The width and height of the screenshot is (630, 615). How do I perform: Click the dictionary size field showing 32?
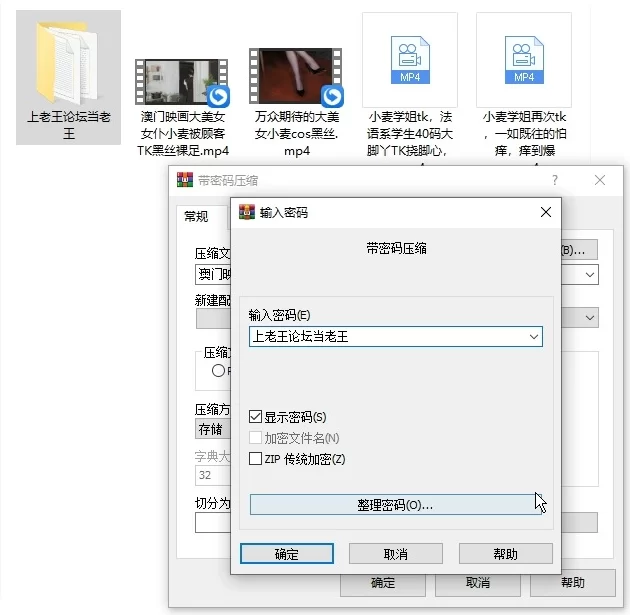click(213, 475)
